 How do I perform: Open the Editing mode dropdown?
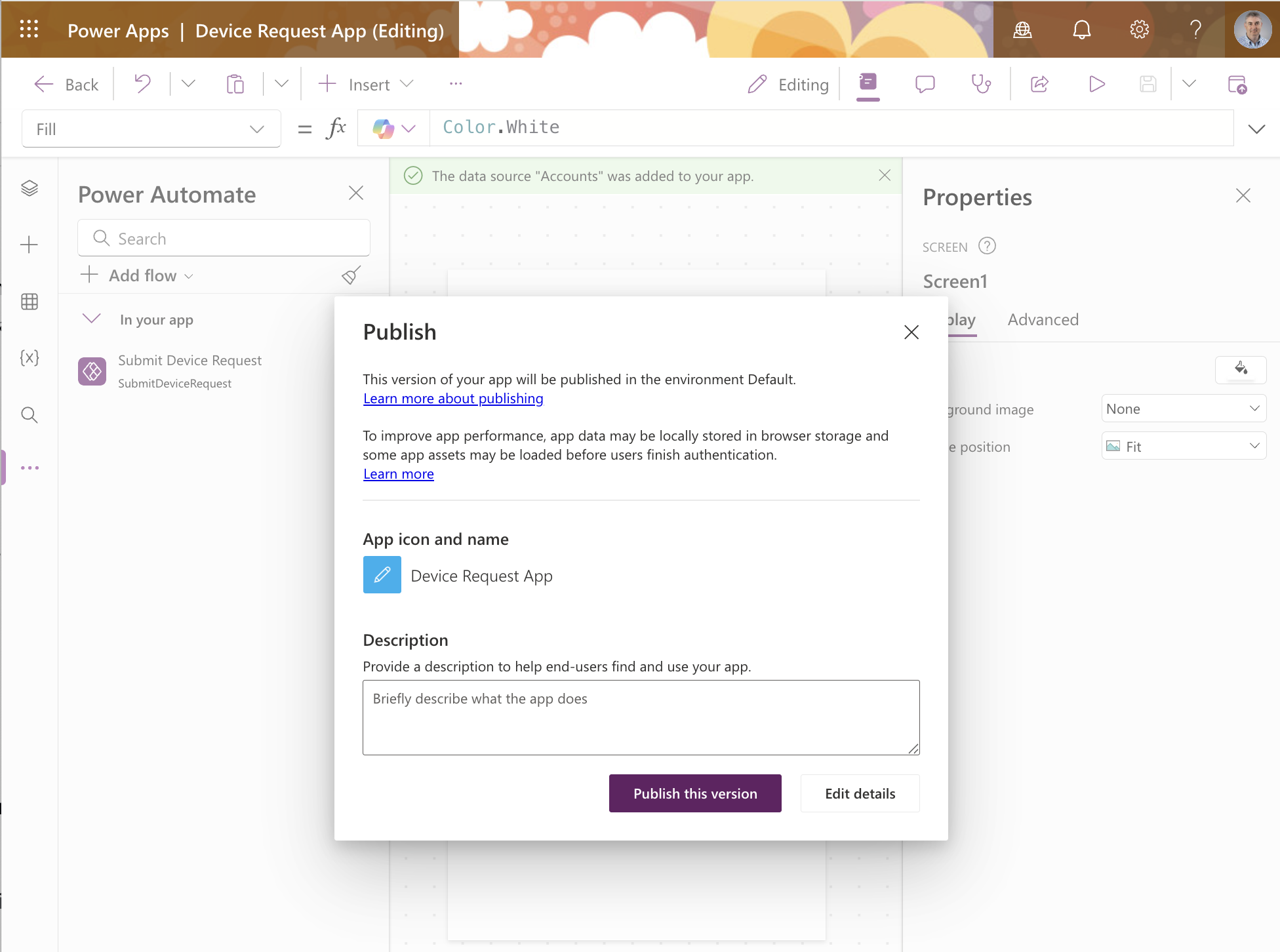coord(788,84)
